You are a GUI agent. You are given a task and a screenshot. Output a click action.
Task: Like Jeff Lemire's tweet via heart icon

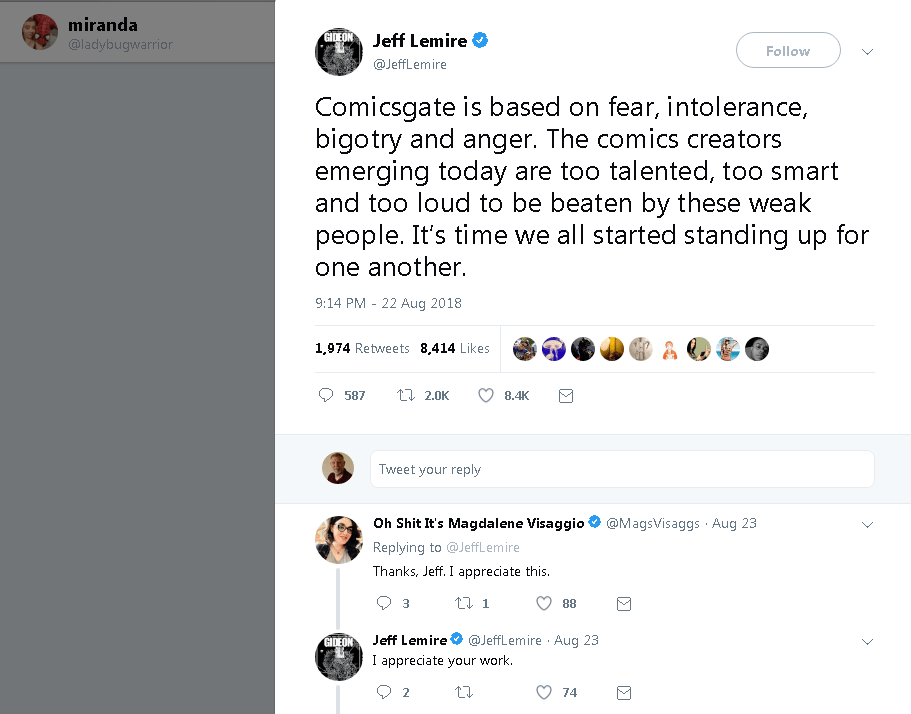pyautogui.click(x=485, y=395)
